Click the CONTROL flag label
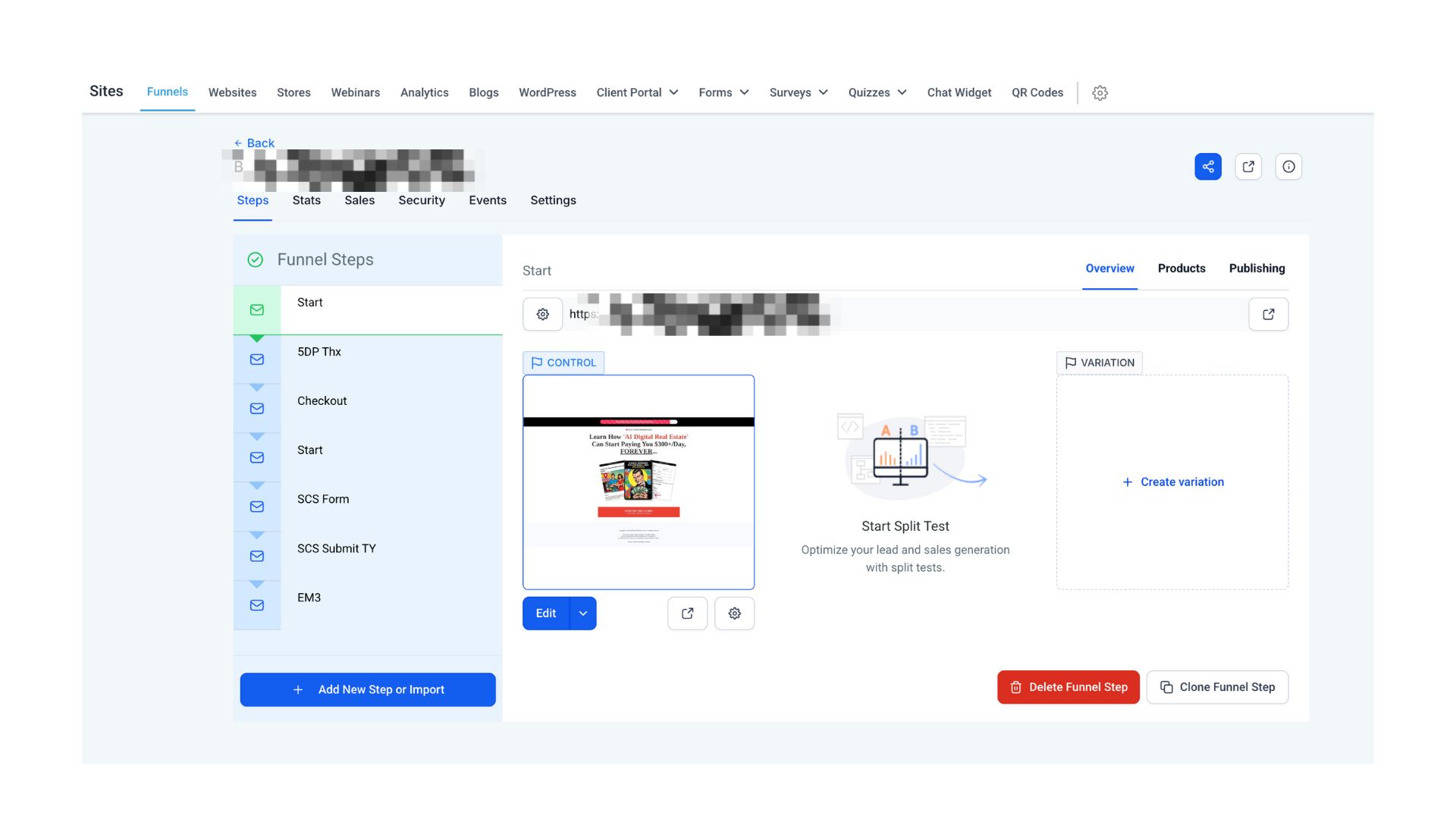The height and width of the screenshot is (819, 1456). (x=563, y=362)
